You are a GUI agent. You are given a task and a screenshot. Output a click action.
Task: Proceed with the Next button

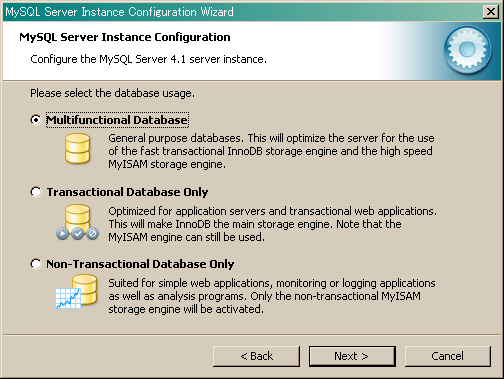pos(352,356)
